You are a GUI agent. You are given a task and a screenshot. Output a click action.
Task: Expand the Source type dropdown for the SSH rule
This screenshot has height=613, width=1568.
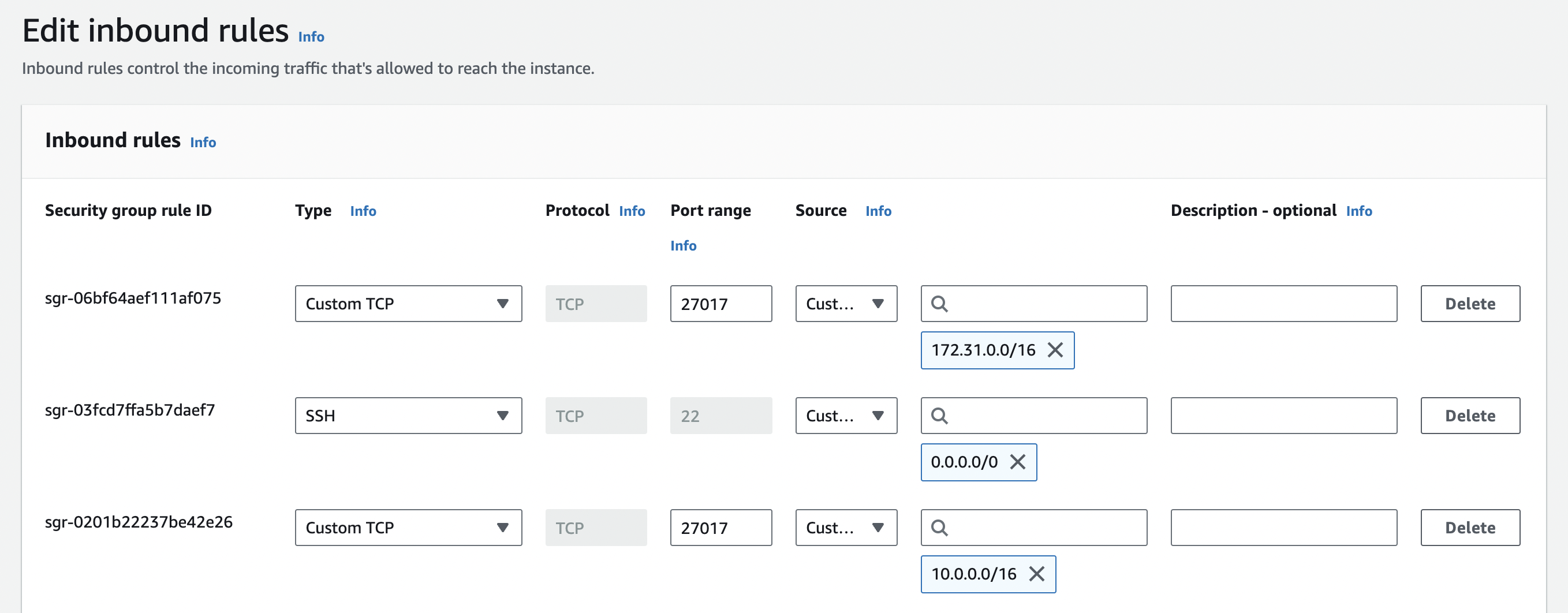845,416
